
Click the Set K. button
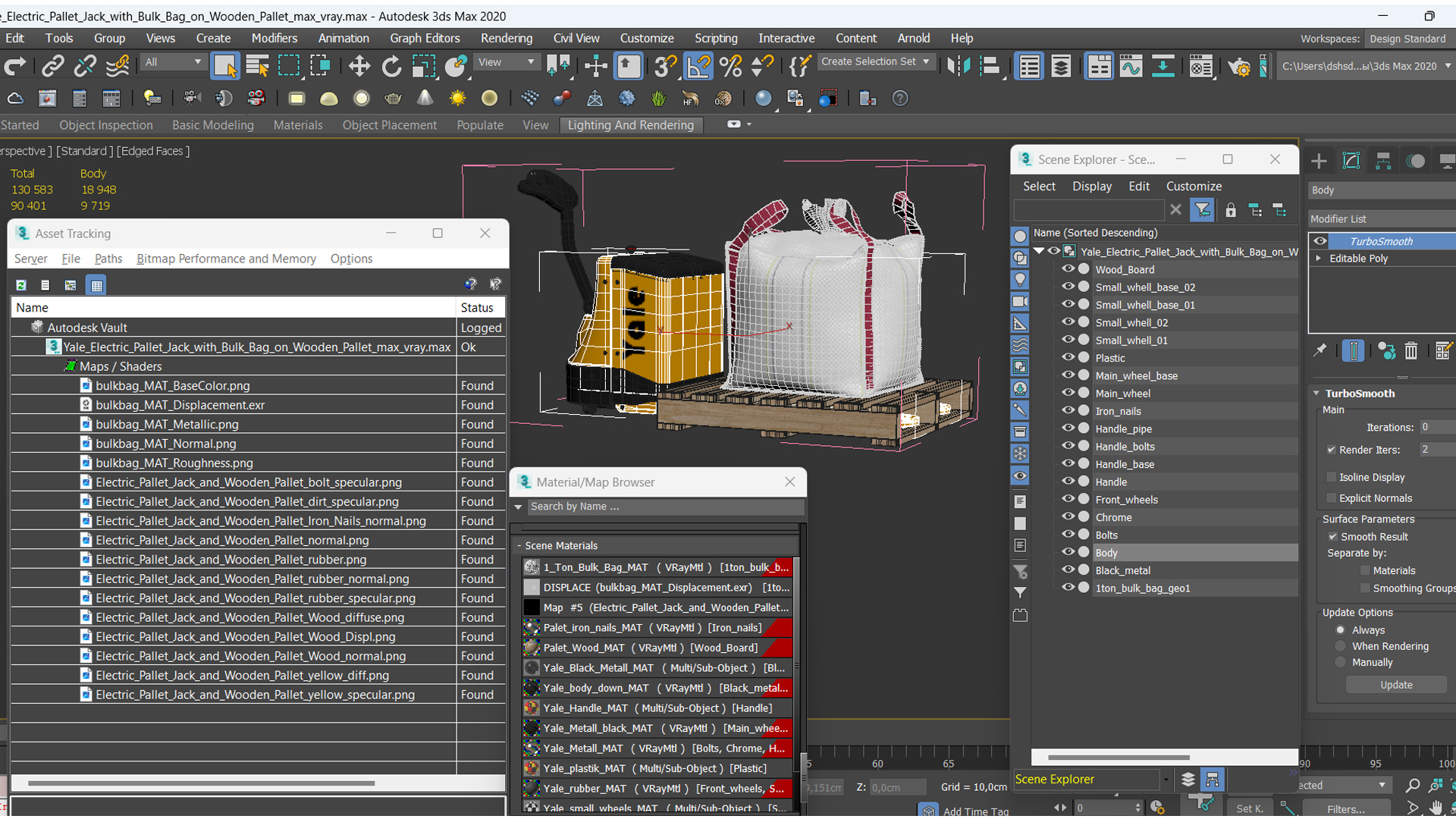[1250, 808]
